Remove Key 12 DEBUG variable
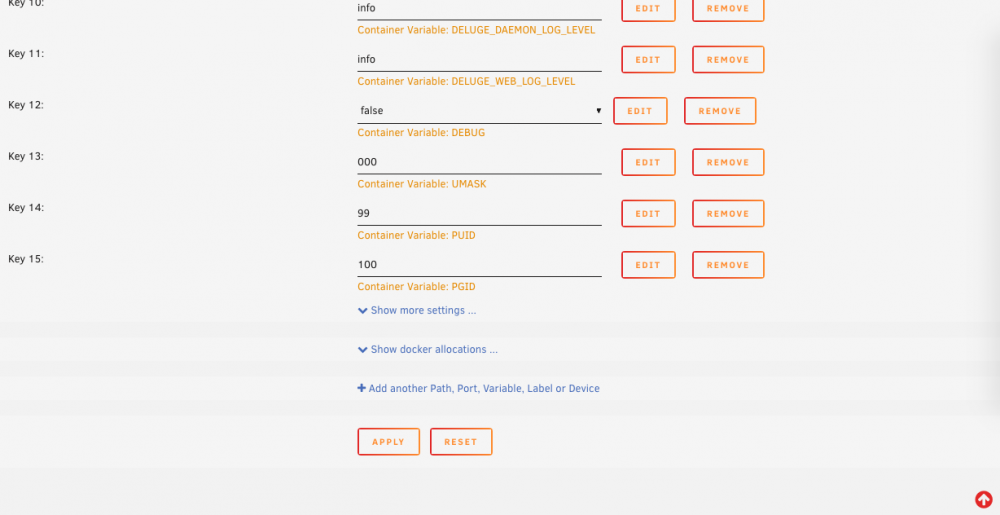 [x=719, y=111]
